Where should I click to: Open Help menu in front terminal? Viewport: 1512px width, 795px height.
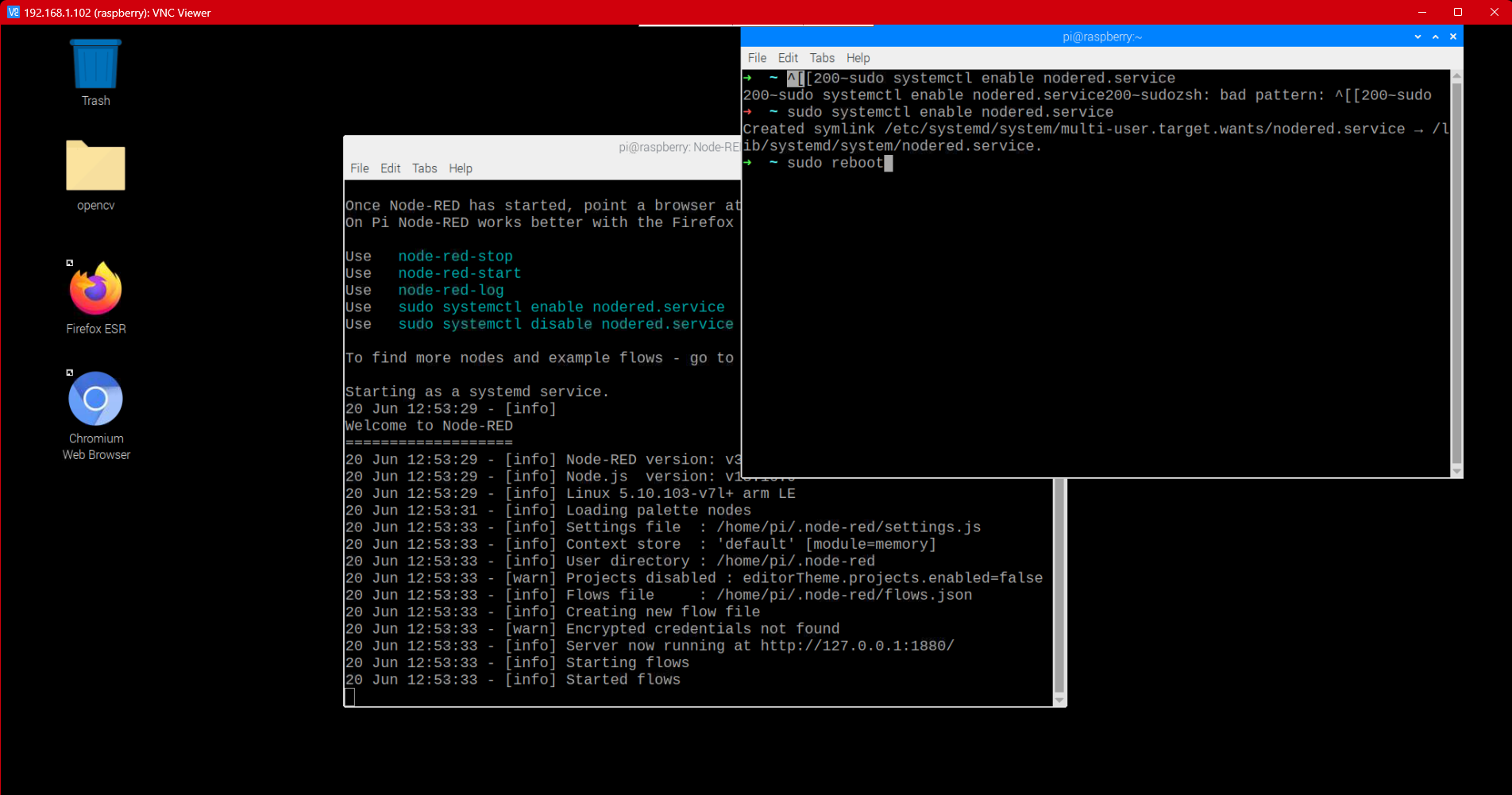(x=858, y=58)
